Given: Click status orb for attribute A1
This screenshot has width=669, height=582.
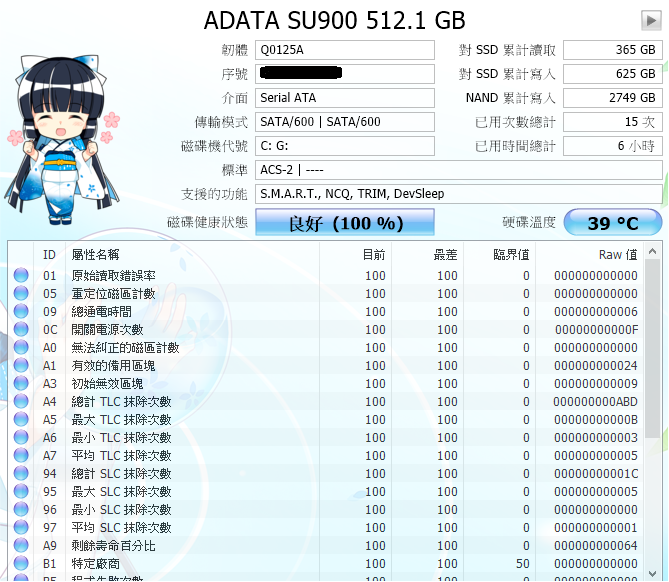Looking at the screenshot, I should tap(21, 365).
